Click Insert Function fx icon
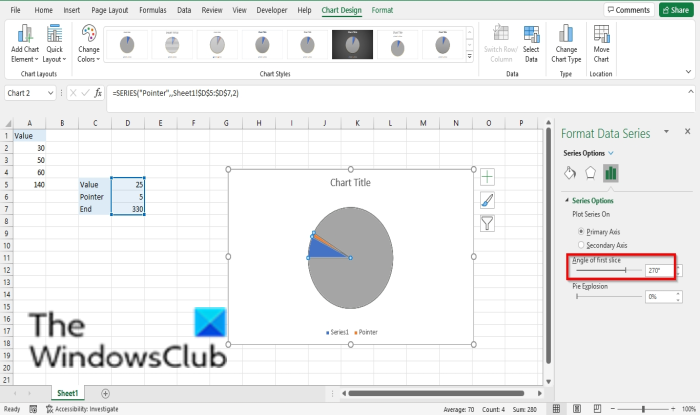Screen dimensions: 700x415 point(98,93)
